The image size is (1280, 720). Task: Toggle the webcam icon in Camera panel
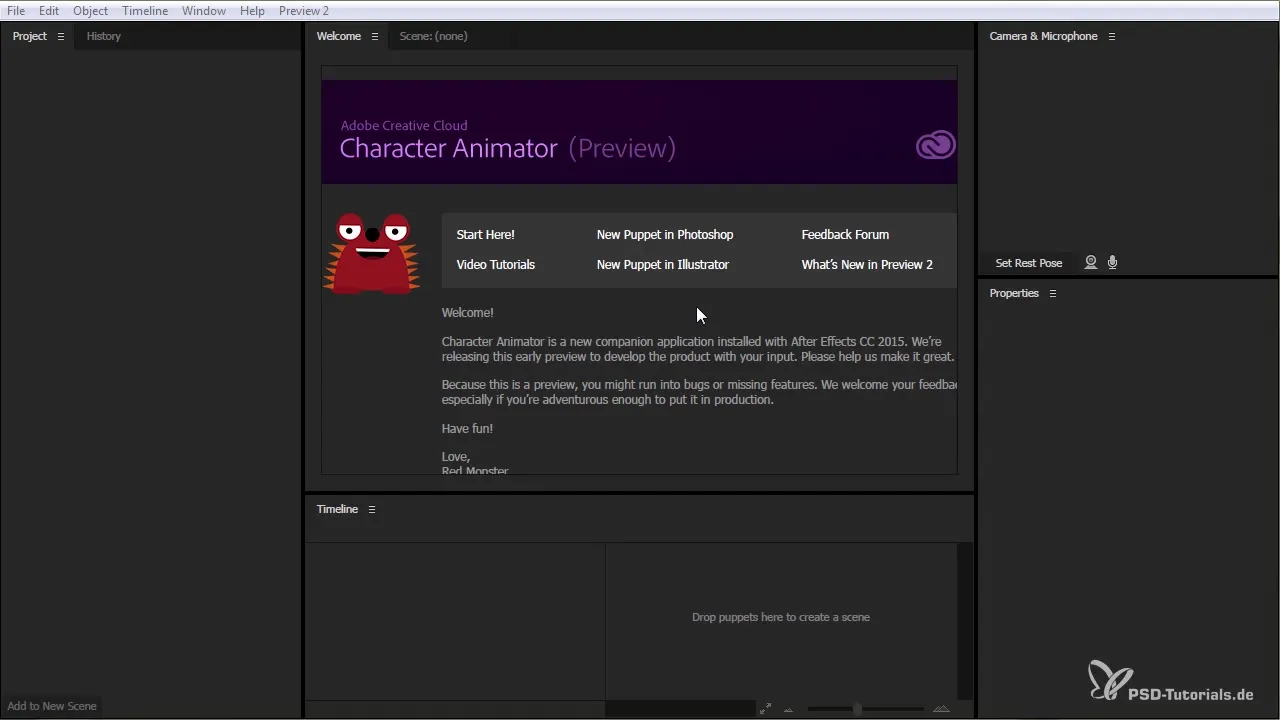tap(1091, 263)
